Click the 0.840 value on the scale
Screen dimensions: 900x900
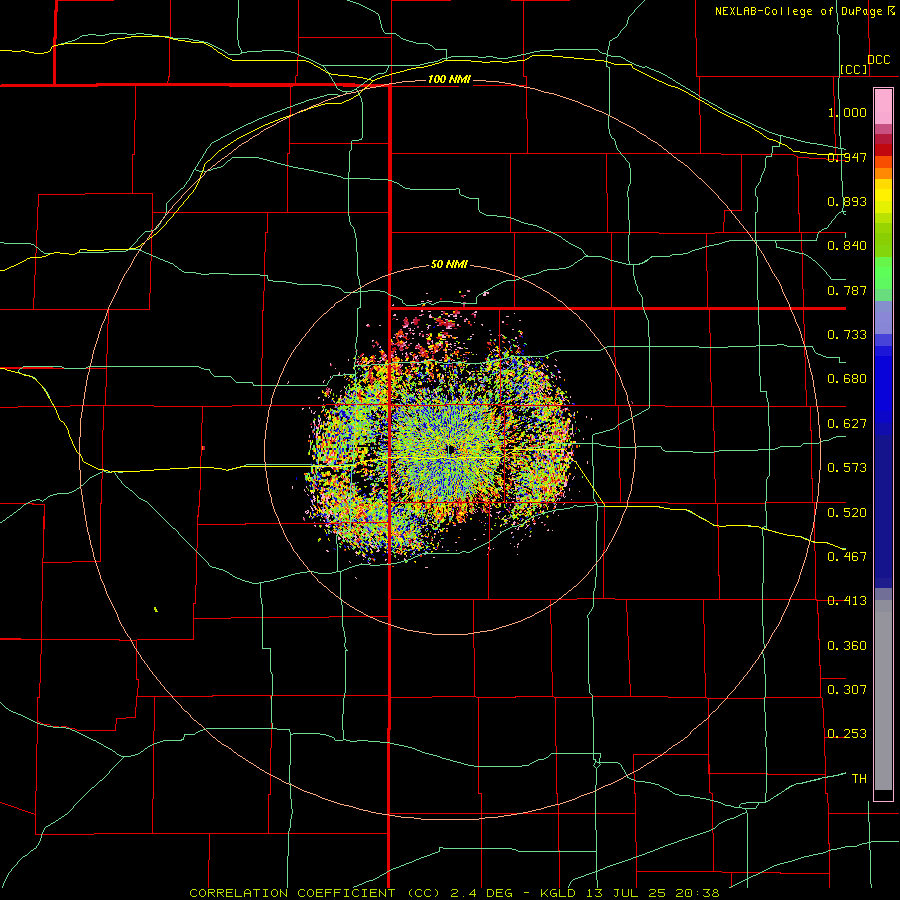pos(847,246)
